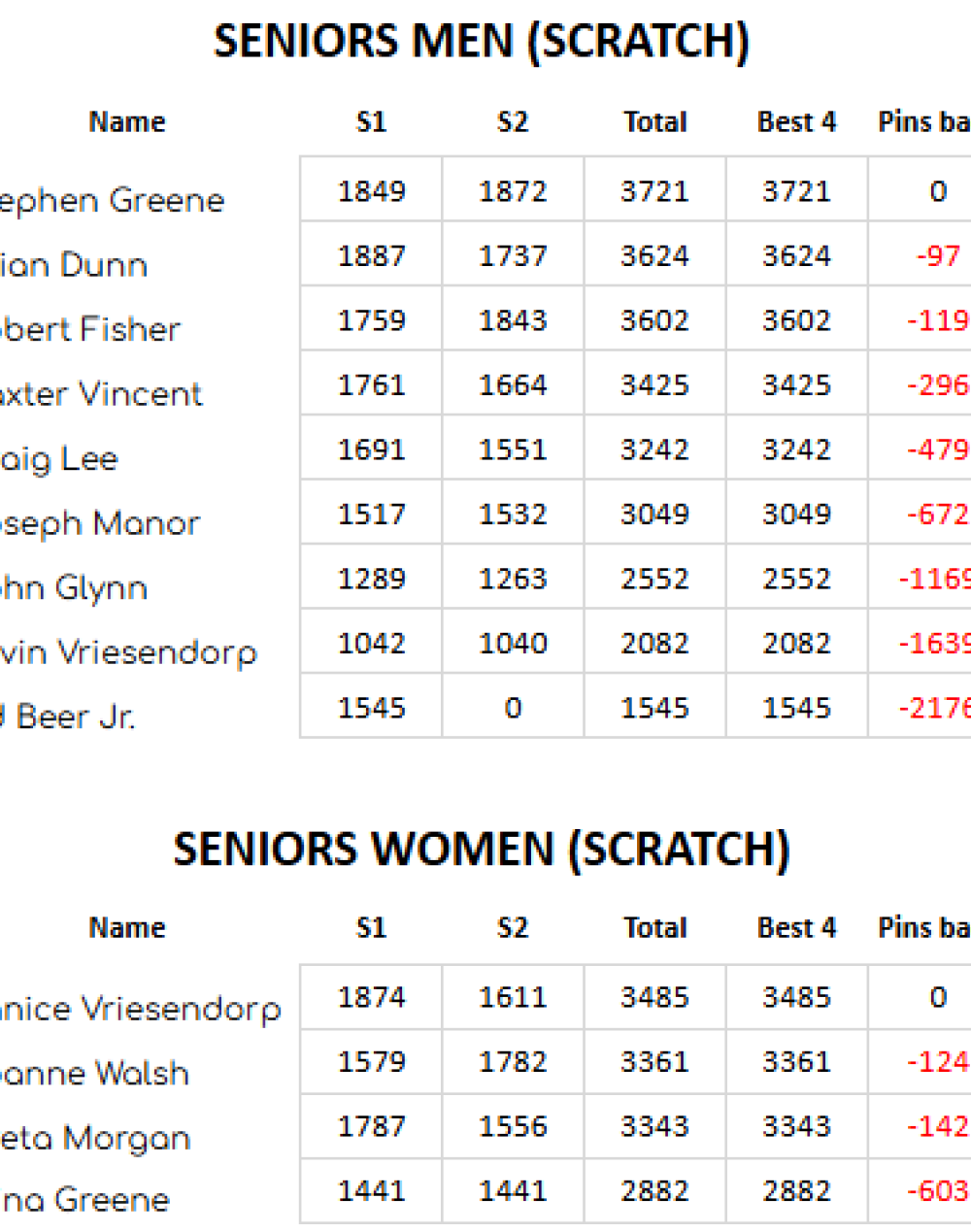Click Joseph Manor's S1 score 1517
Viewport: 971px width, 1232px height.
tap(371, 515)
